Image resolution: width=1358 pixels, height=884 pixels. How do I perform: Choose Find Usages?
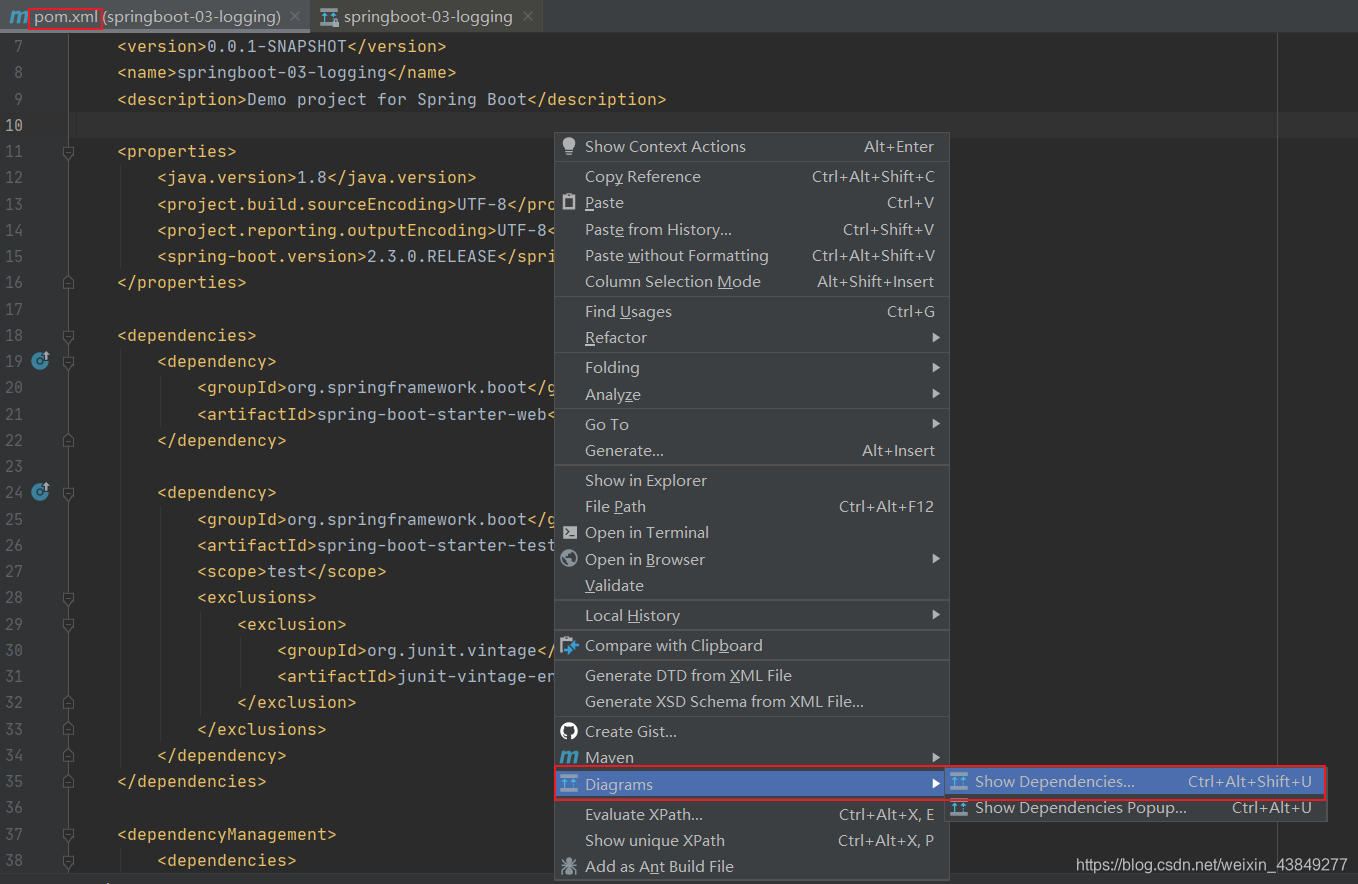tap(751, 312)
